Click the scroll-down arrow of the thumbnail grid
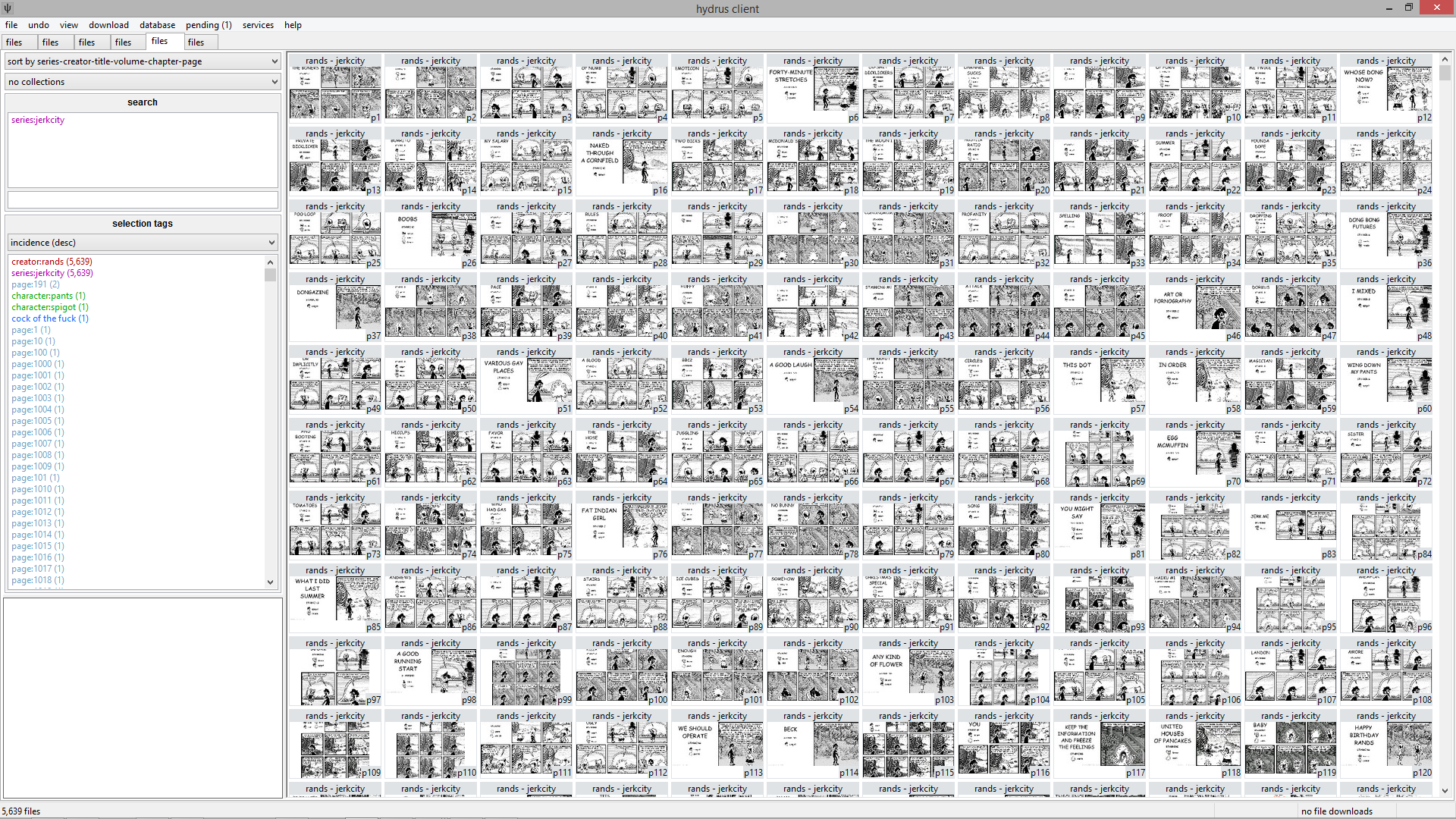 pyautogui.click(x=1445, y=790)
